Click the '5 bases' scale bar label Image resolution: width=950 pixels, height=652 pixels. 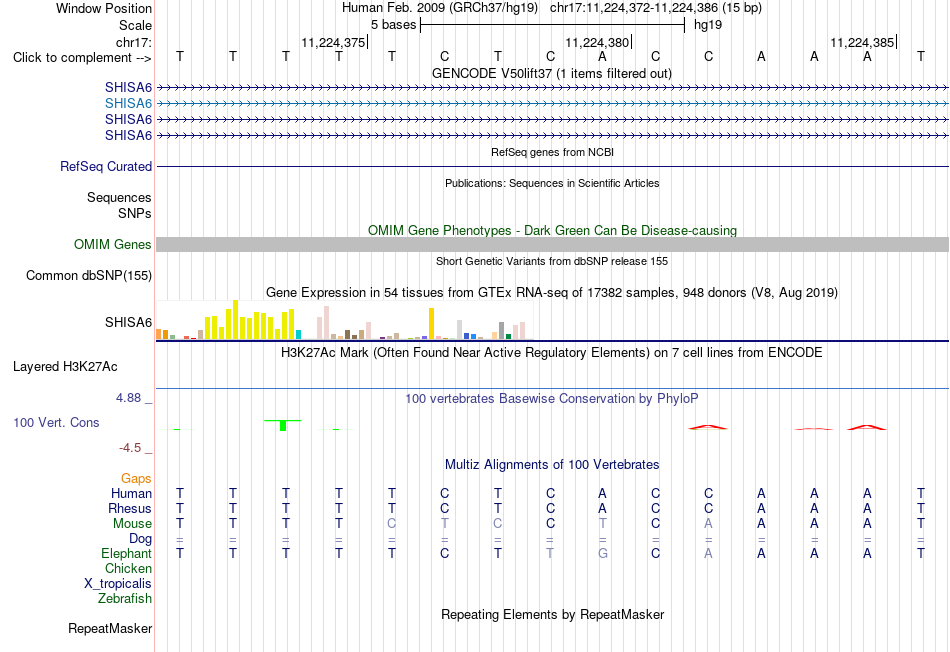click(394, 25)
